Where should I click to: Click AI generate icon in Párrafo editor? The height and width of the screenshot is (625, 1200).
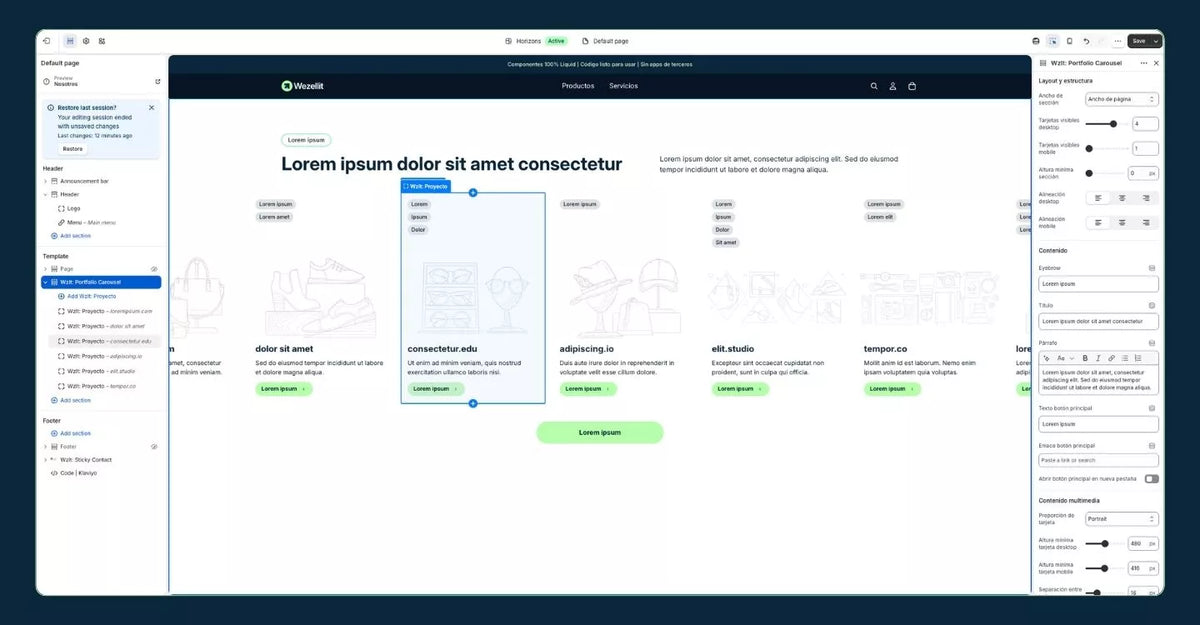coord(1046,358)
